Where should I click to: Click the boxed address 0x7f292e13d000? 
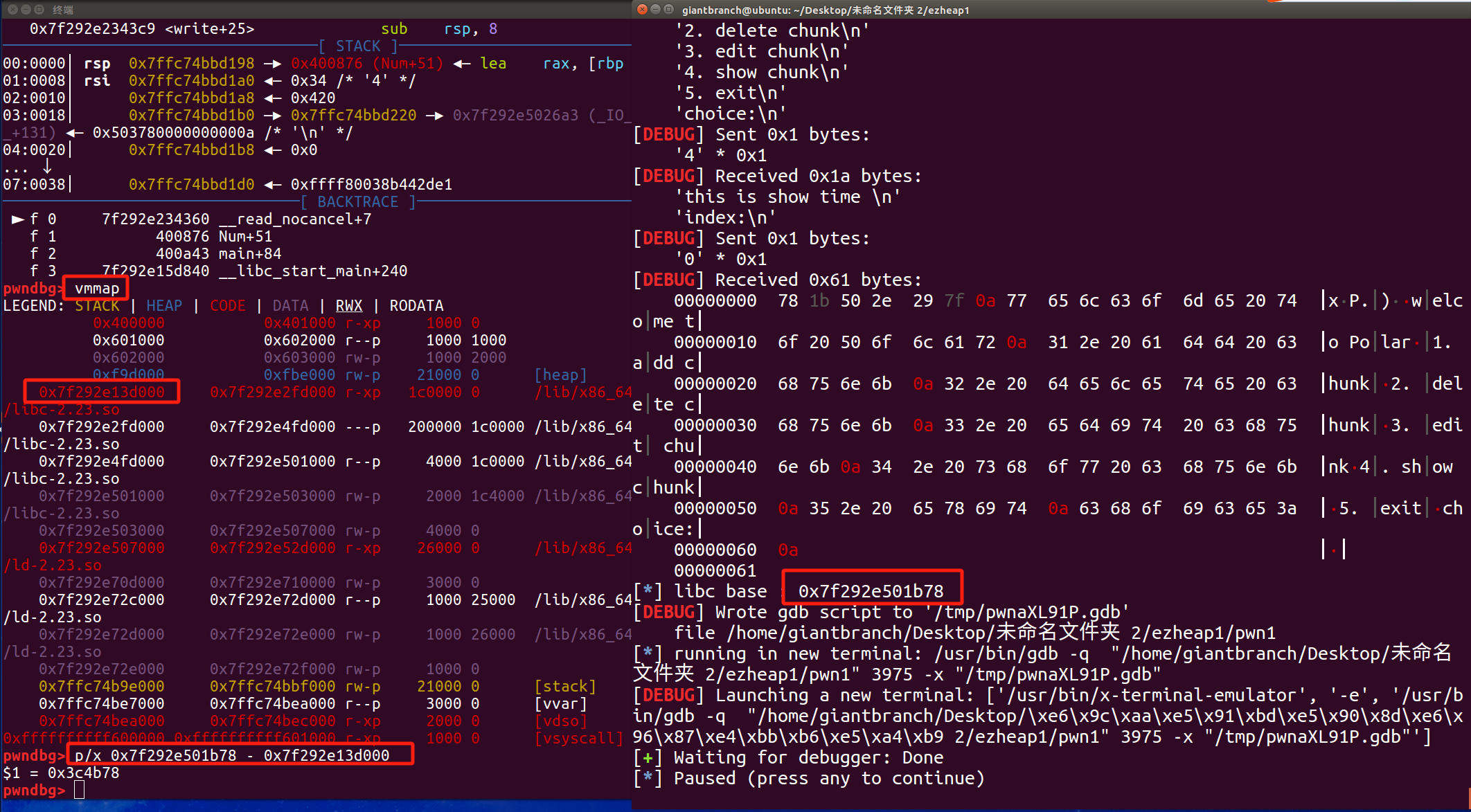[102, 392]
